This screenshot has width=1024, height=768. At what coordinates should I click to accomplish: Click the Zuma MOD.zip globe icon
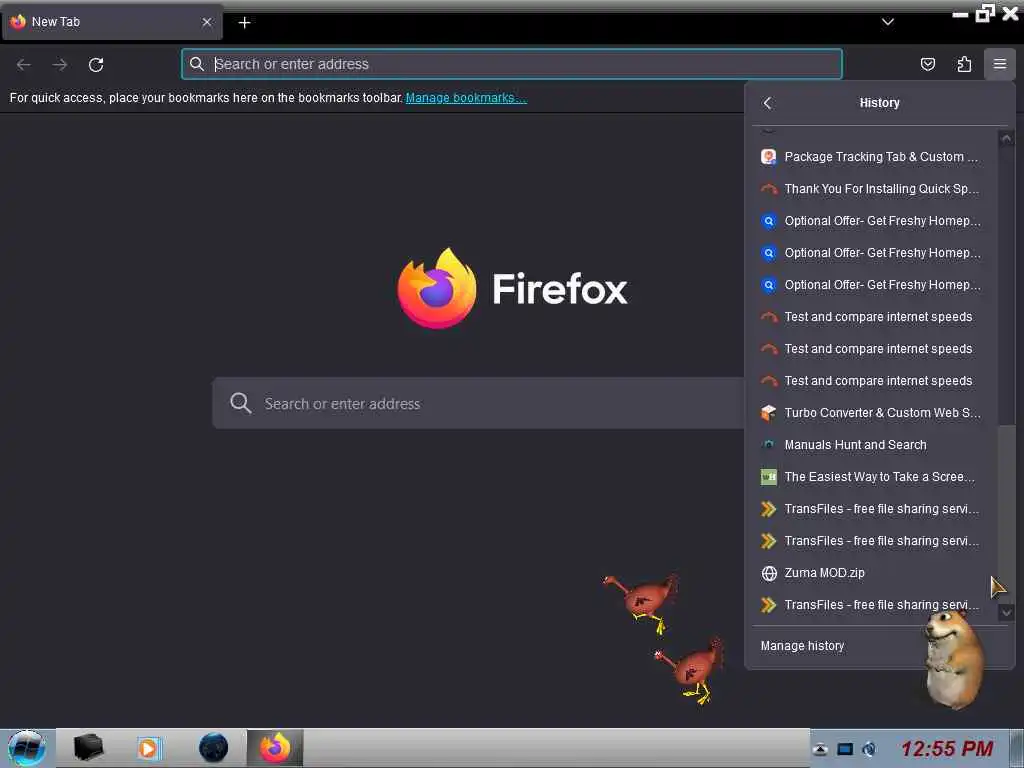click(x=769, y=573)
